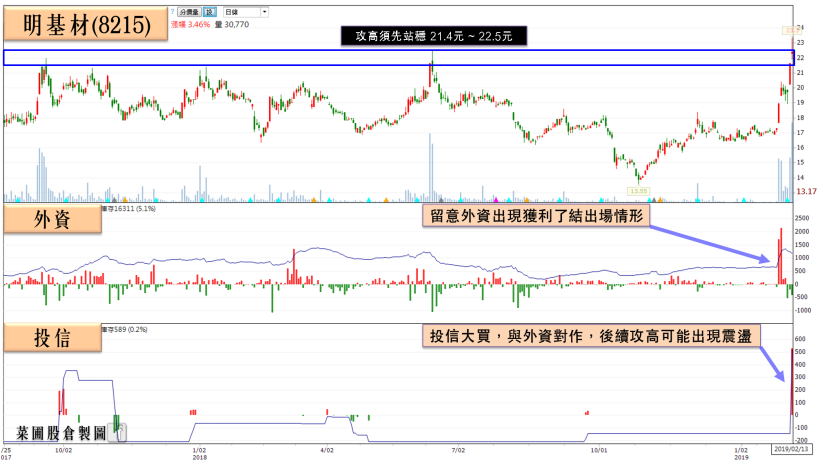
Task: Click the 設 settings button
Action: [x=209, y=12]
